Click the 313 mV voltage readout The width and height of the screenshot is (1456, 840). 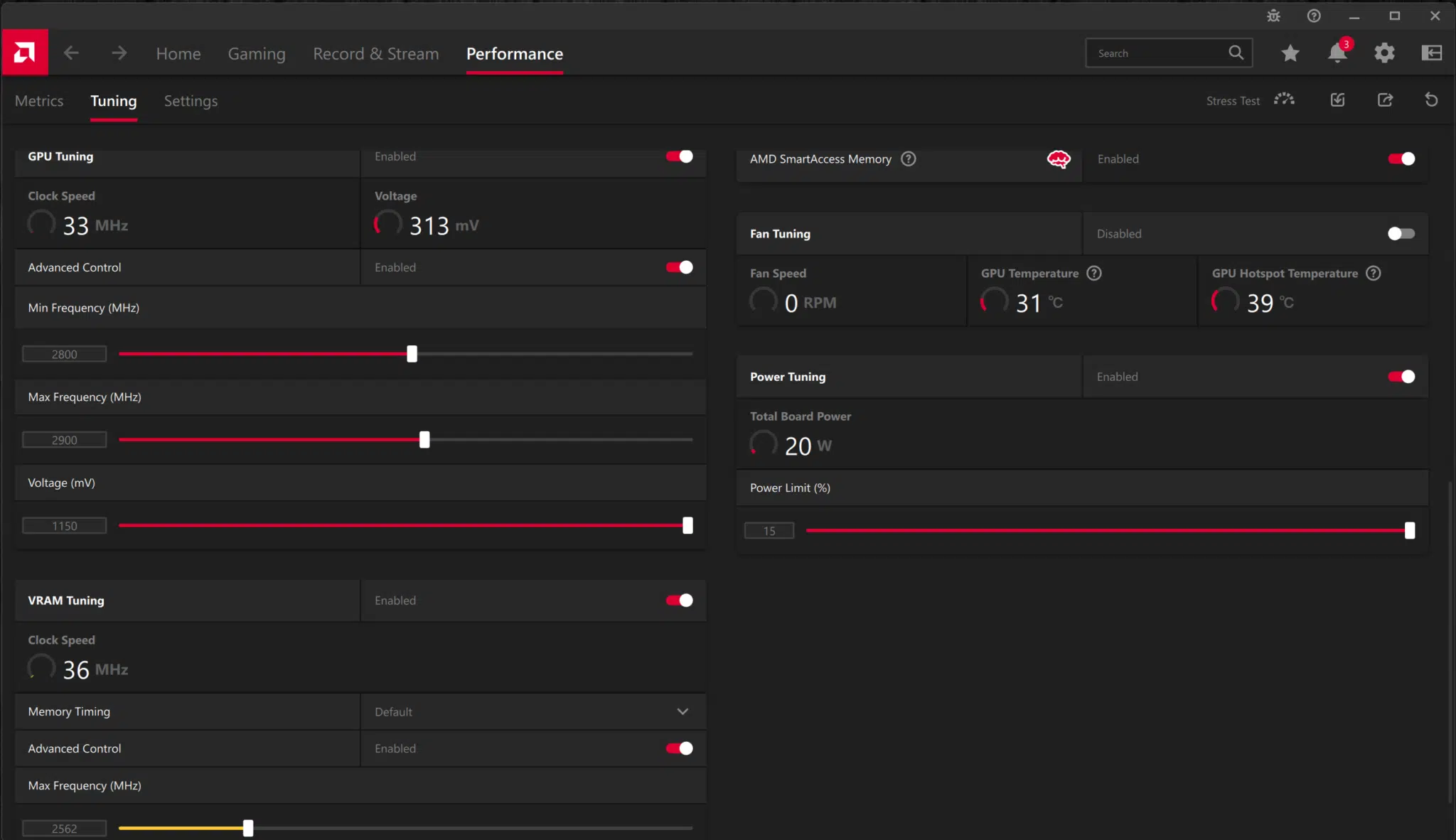point(444,225)
